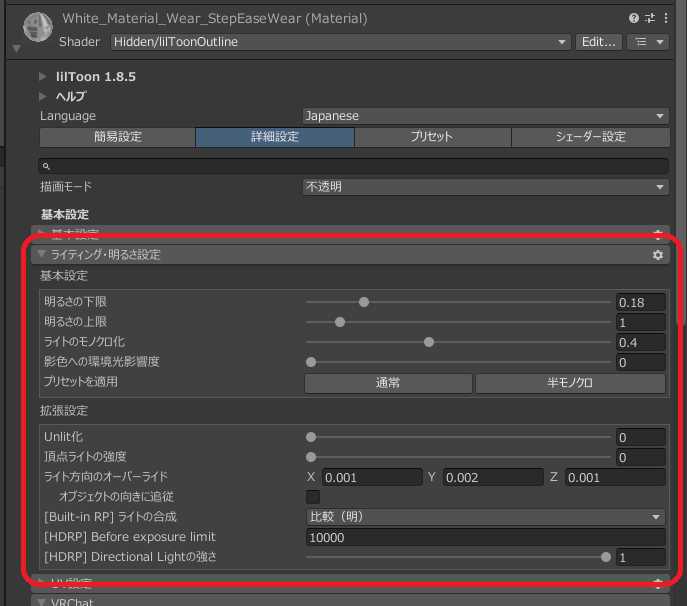Open the material component context menu (three dots)

coord(666,18)
